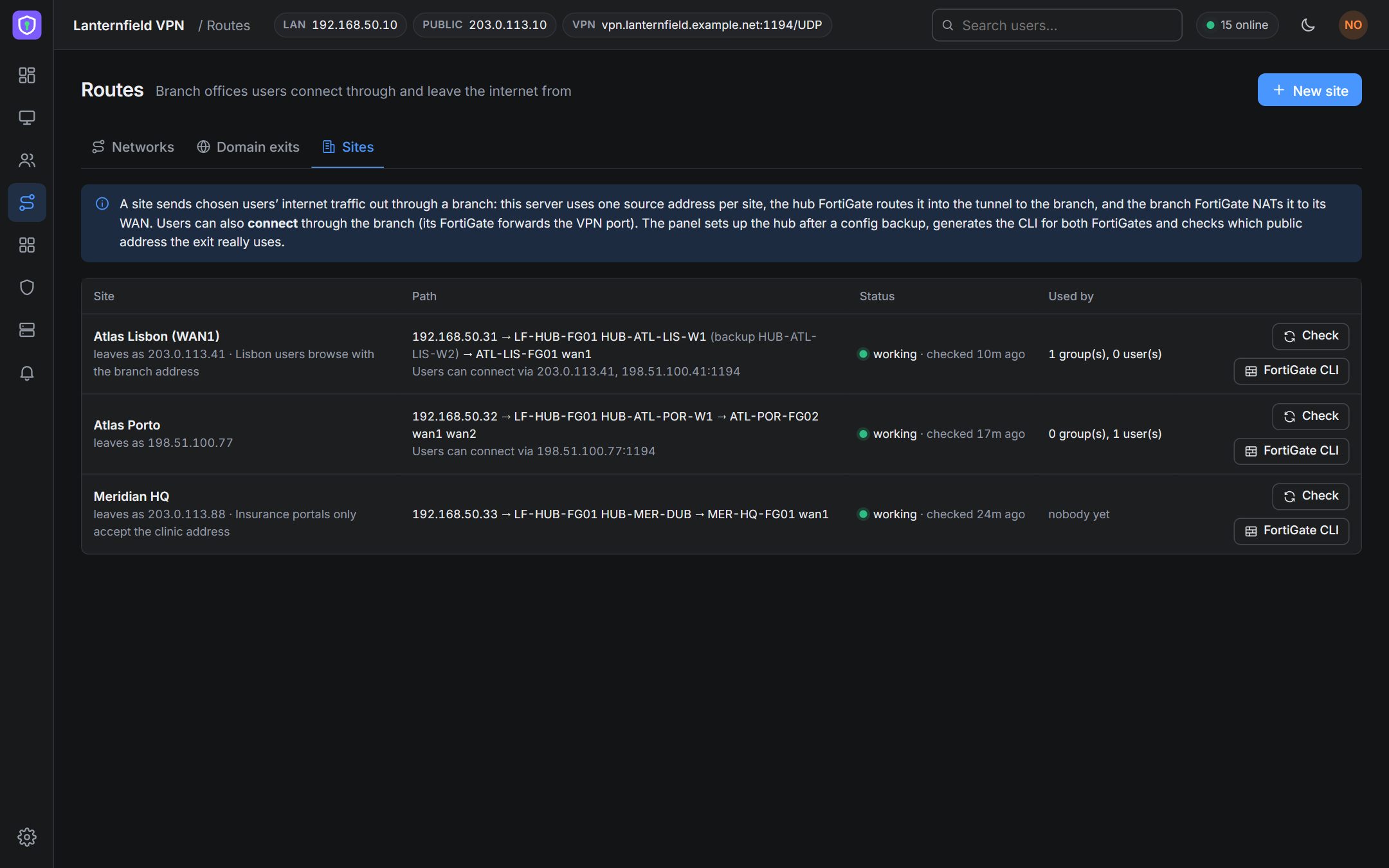Click 'working · checked 24m ago' status
Viewport: 1389px width, 868px height.
click(x=942, y=514)
